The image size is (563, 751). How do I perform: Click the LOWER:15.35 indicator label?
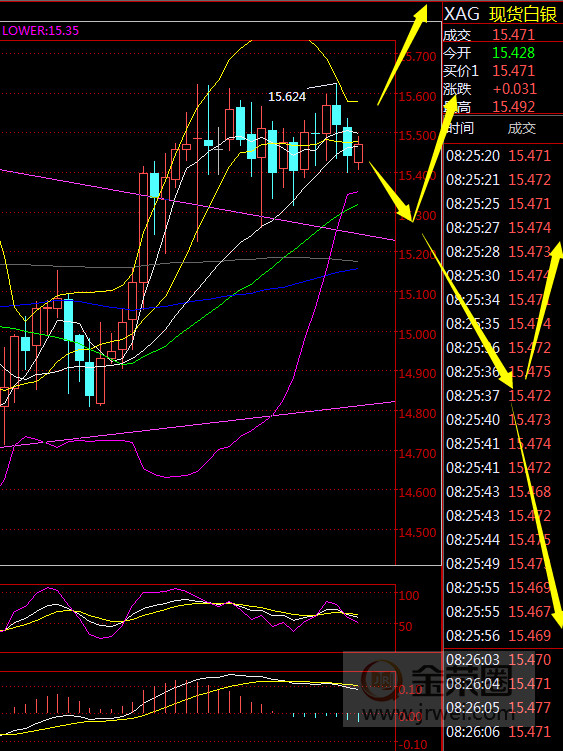41,31
